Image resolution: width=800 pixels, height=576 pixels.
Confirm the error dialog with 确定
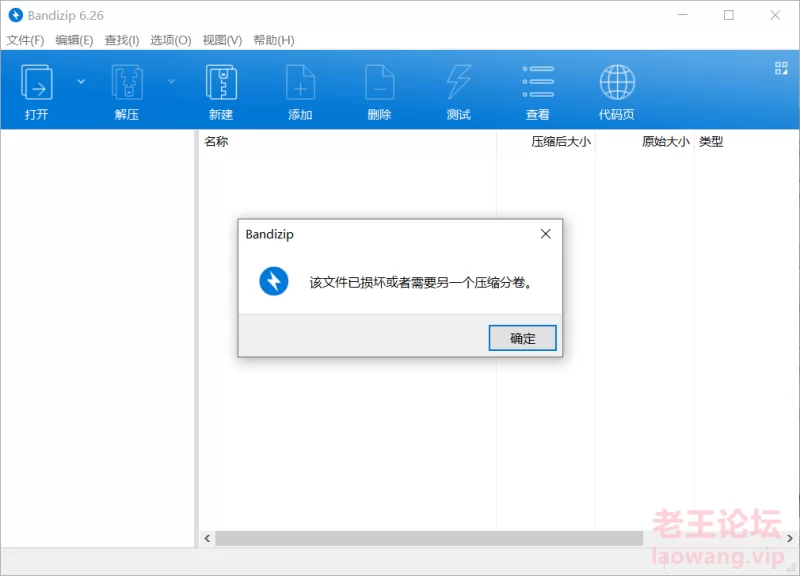tap(522, 338)
